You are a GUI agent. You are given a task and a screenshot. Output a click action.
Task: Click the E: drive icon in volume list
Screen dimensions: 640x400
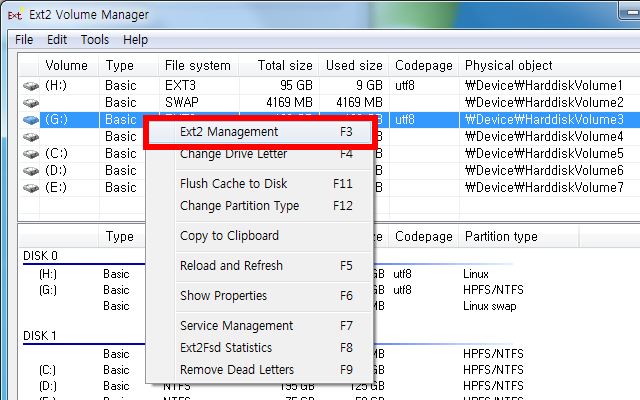[31, 188]
